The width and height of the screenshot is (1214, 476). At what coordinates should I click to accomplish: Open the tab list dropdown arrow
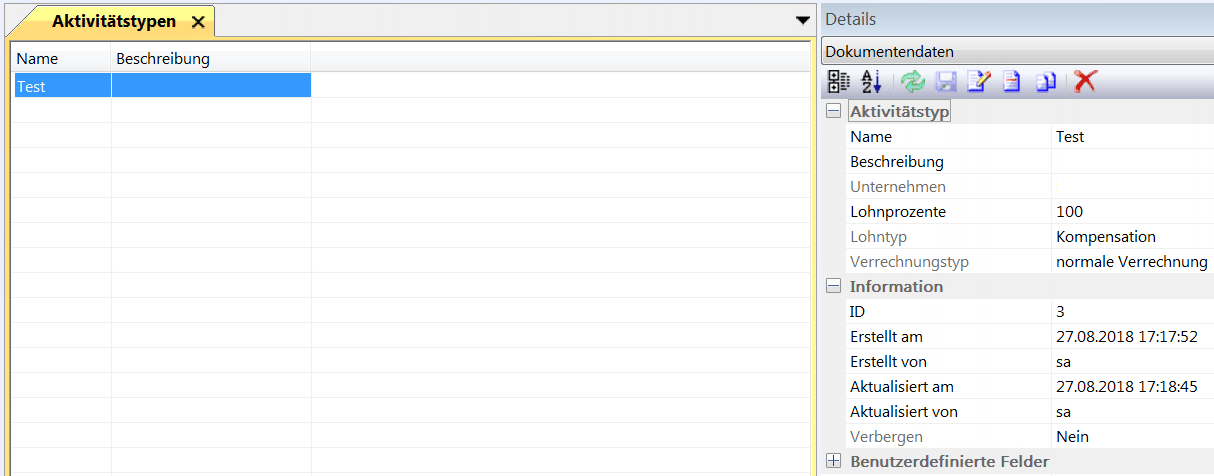[x=802, y=20]
